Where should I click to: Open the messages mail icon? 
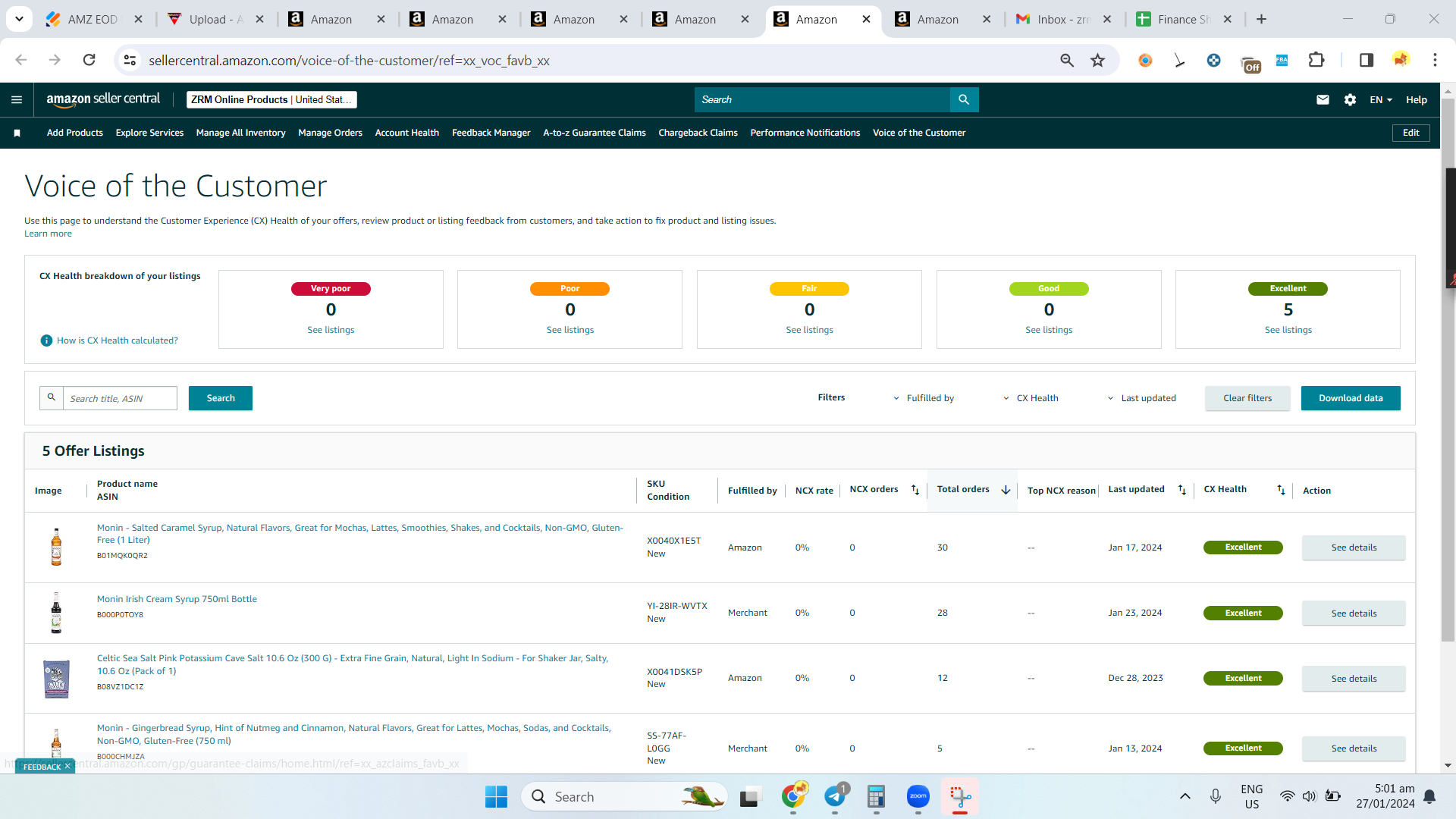(x=1323, y=99)
